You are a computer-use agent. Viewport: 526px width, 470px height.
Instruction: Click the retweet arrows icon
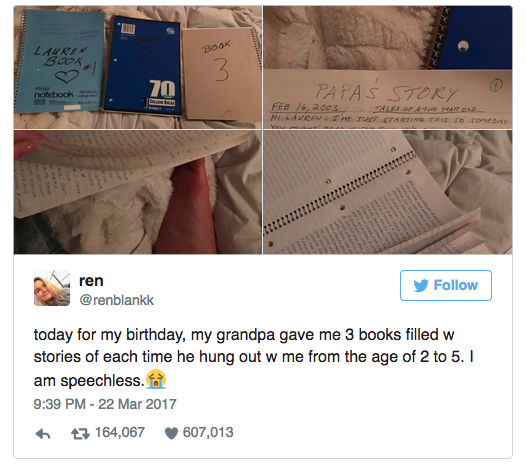click(81, 434)
